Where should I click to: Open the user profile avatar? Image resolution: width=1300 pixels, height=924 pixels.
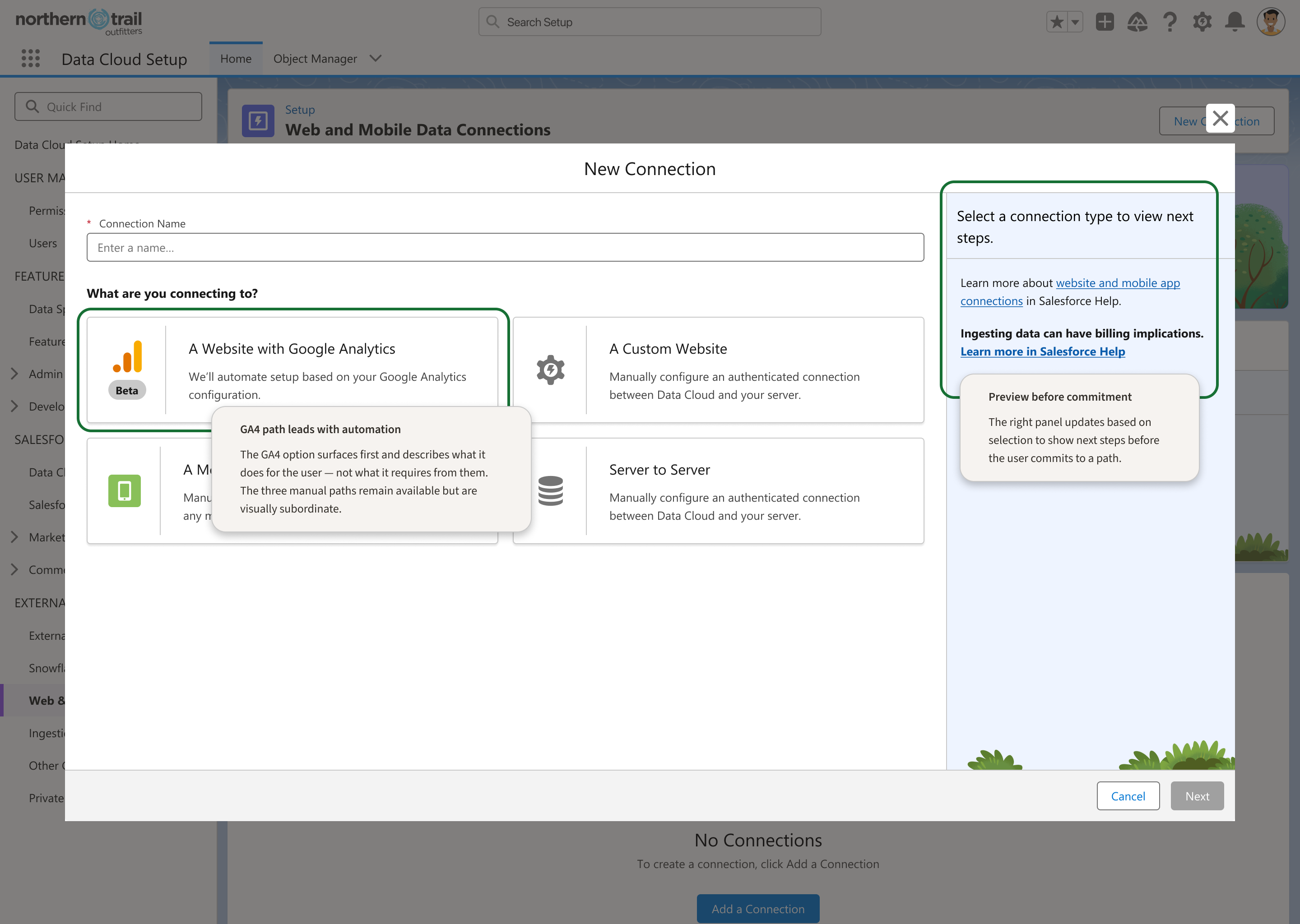[1270, 22]
